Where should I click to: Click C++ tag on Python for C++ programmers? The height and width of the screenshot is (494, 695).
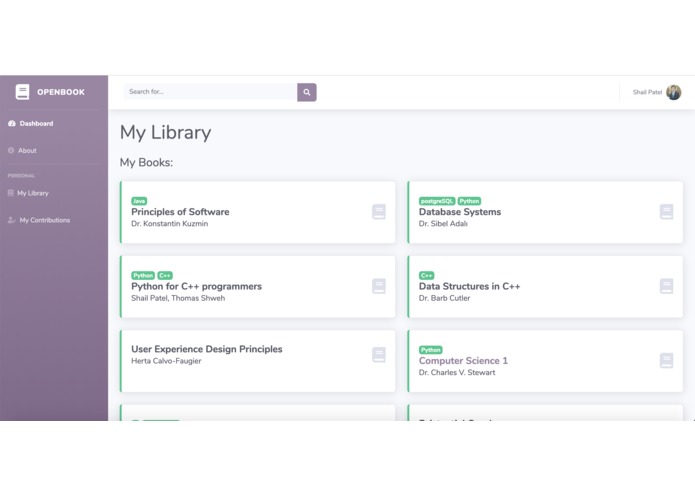pos(165,276)
